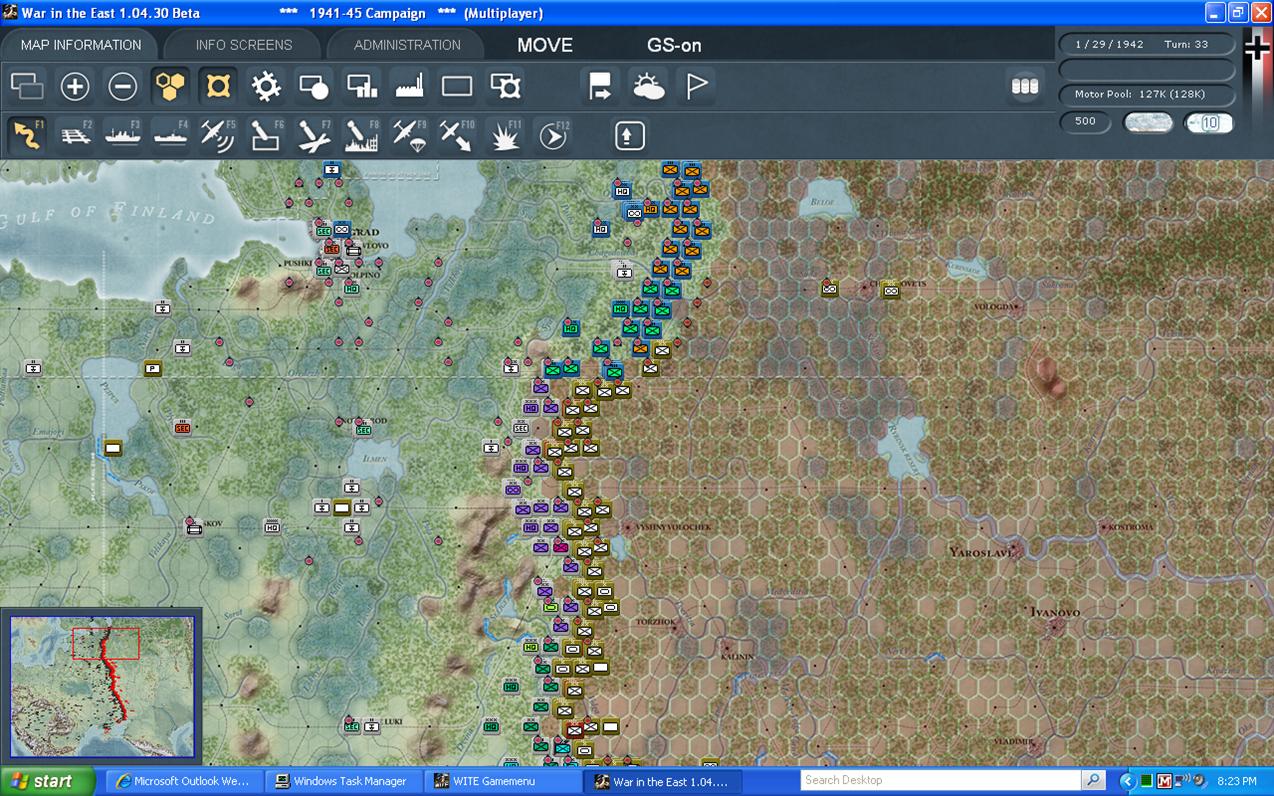Select the F2 rail movement mode icon
Screen dimensions: 1274x796
tap(75, 135)
